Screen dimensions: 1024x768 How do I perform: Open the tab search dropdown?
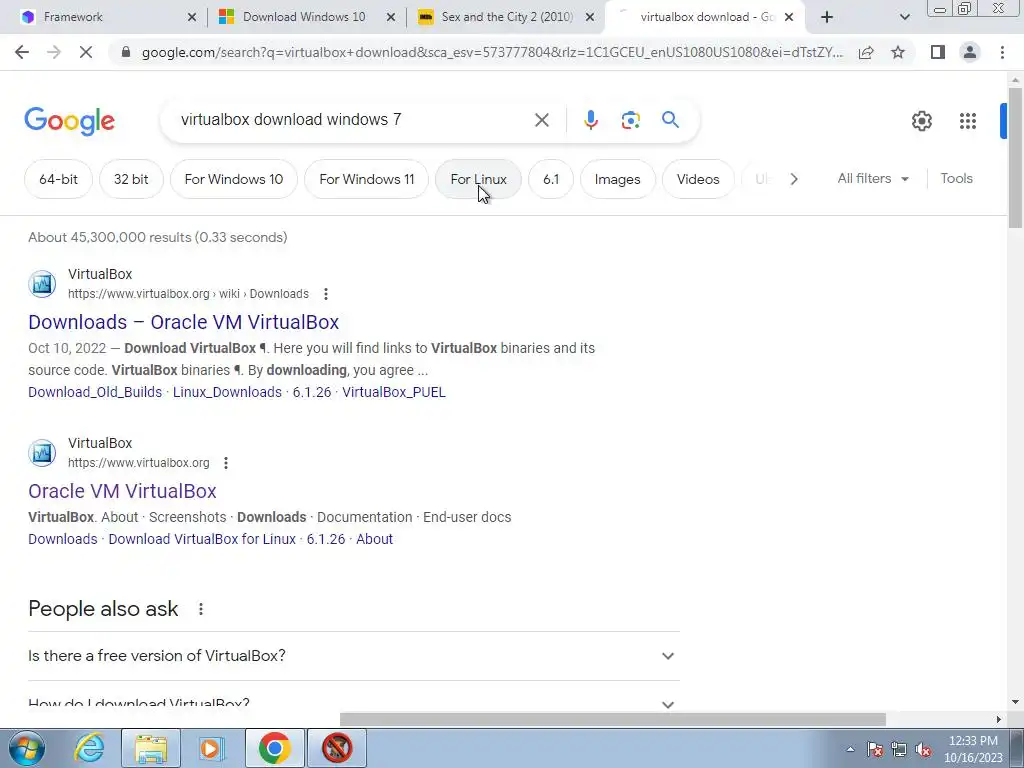[904, 17]
